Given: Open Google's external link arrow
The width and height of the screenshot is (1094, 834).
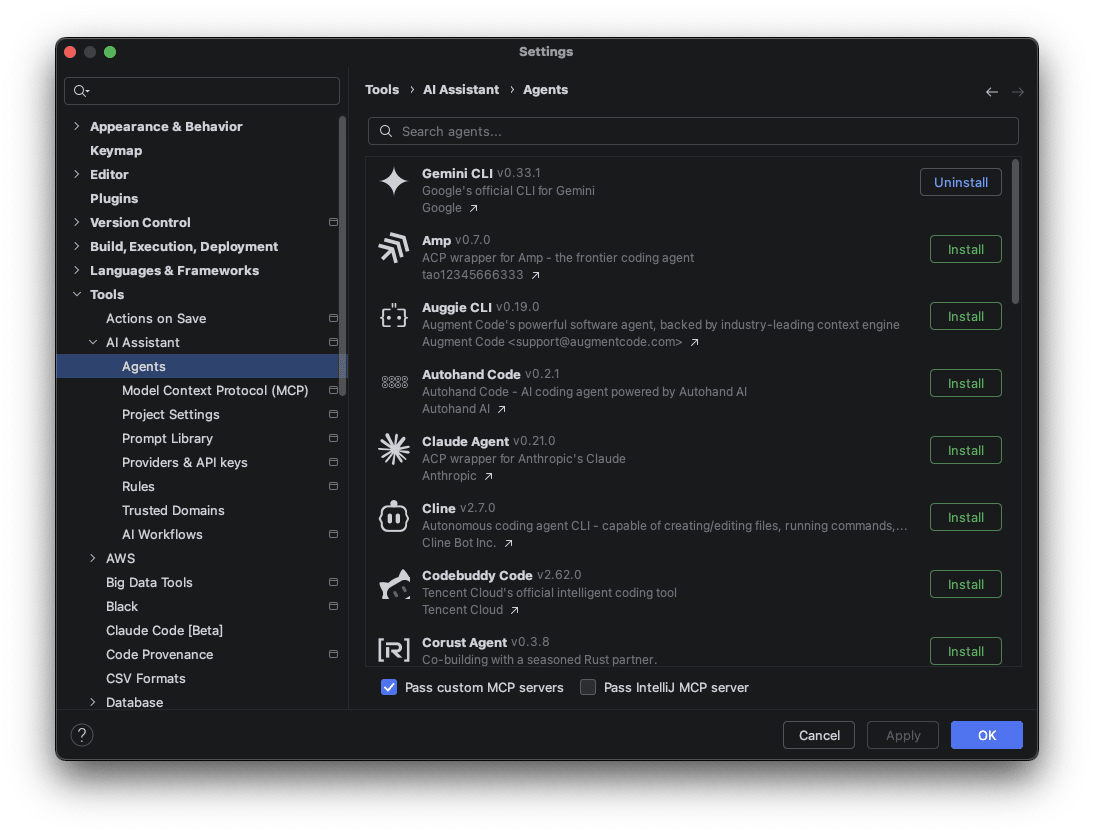Looking at the screenshot, I should (x=474, y=209).
